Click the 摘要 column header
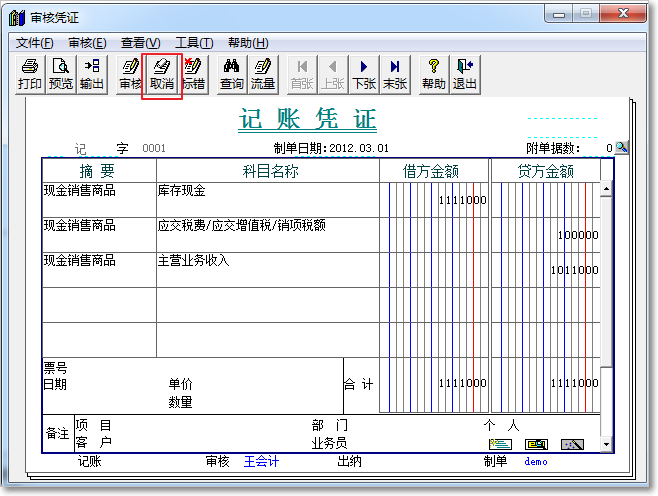The image size is (658, 496). 99,171
